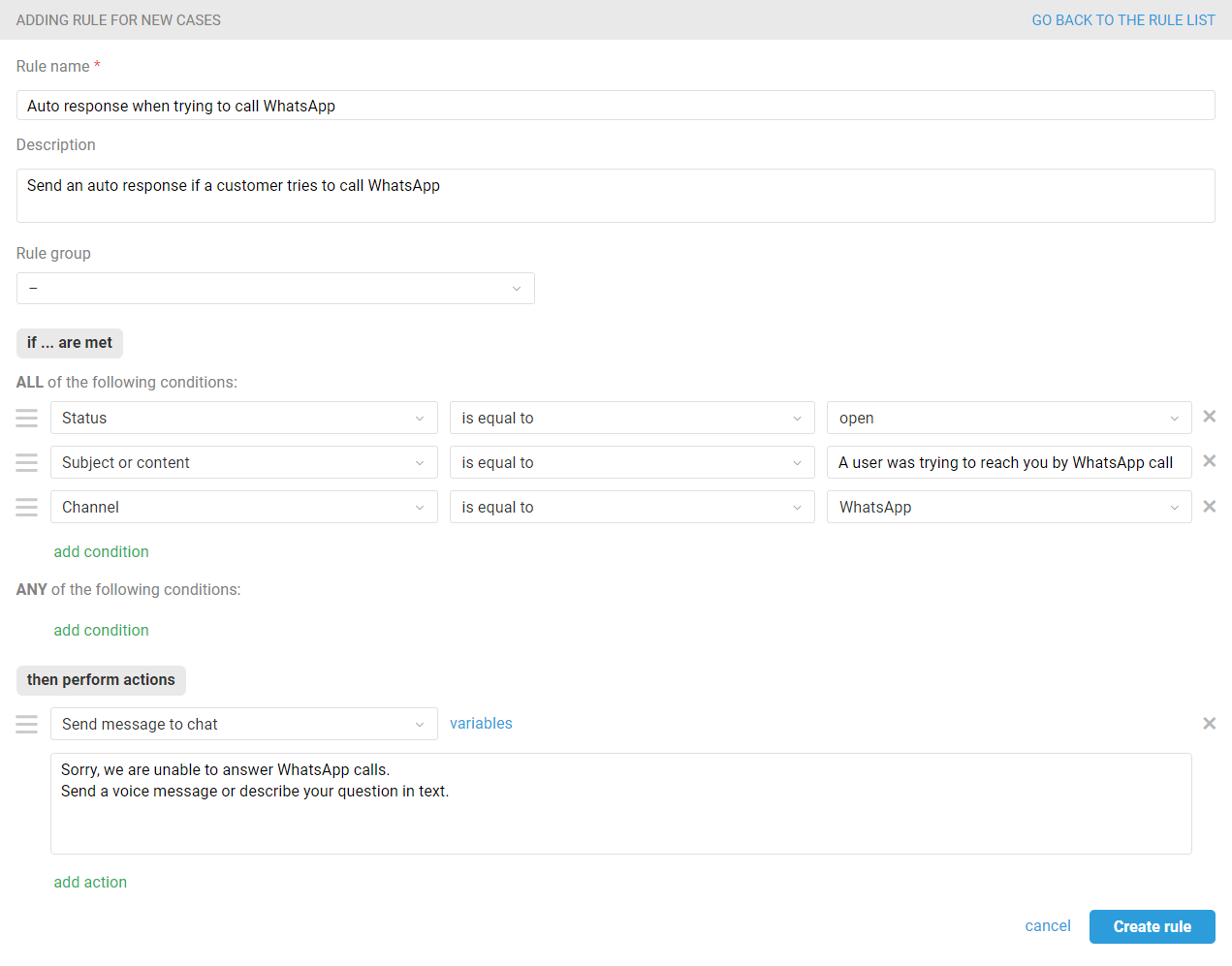
Task: Open the variables link
Action: coord(481,723)
